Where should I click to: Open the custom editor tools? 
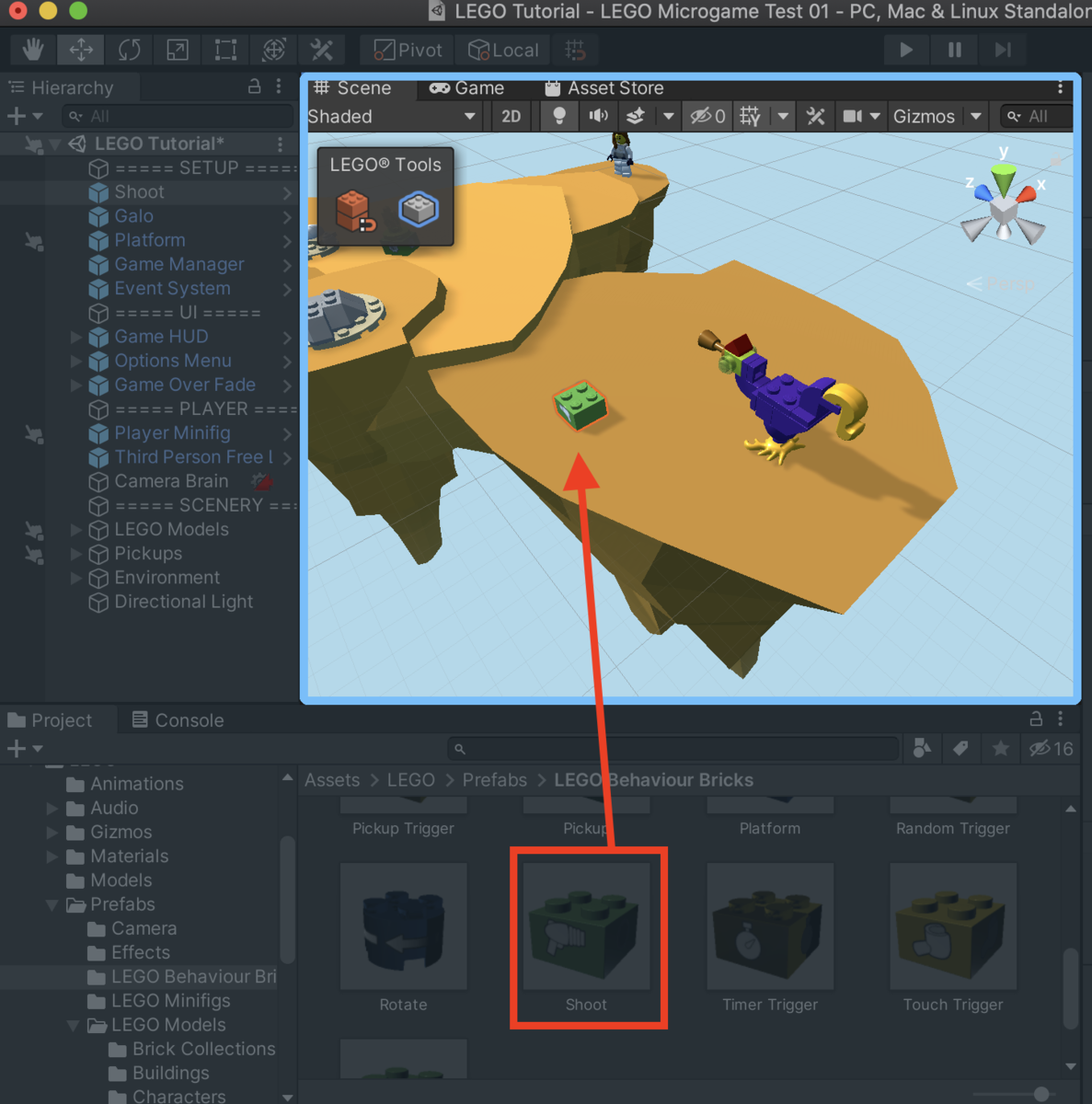coord(322,50)
